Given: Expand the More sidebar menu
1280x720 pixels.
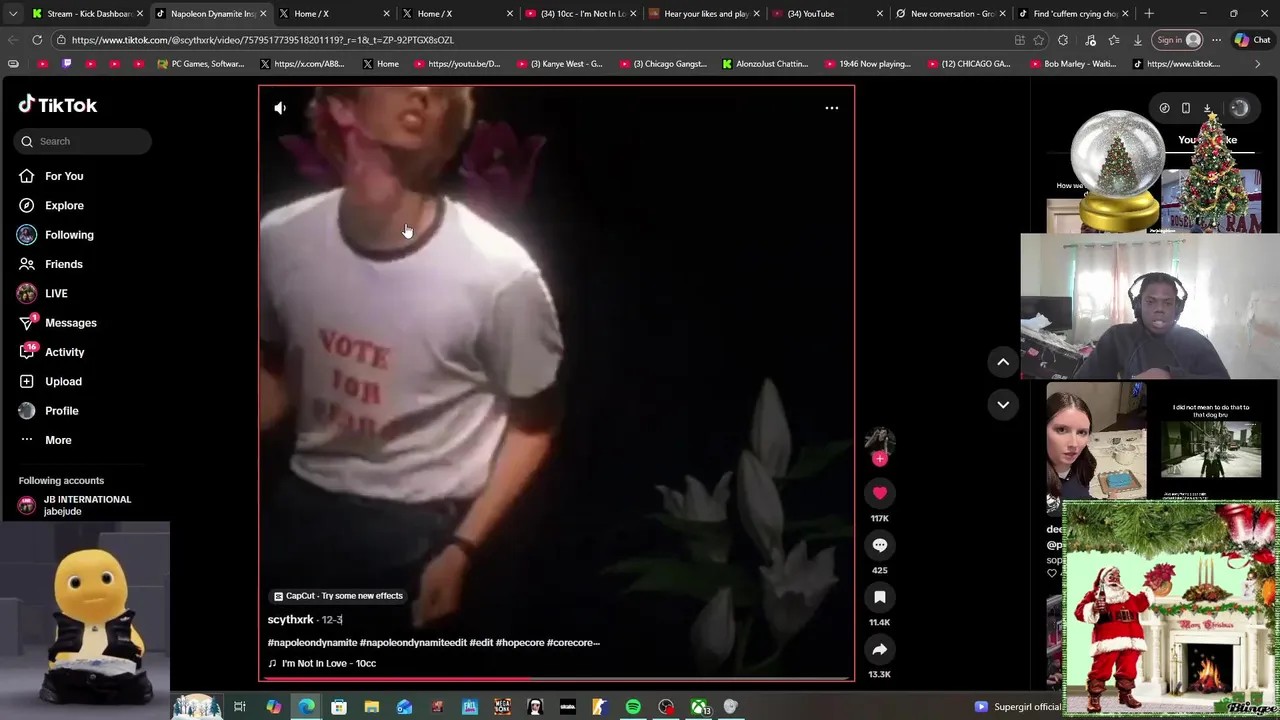Looking at the screenshot, I should click(45, 440).
